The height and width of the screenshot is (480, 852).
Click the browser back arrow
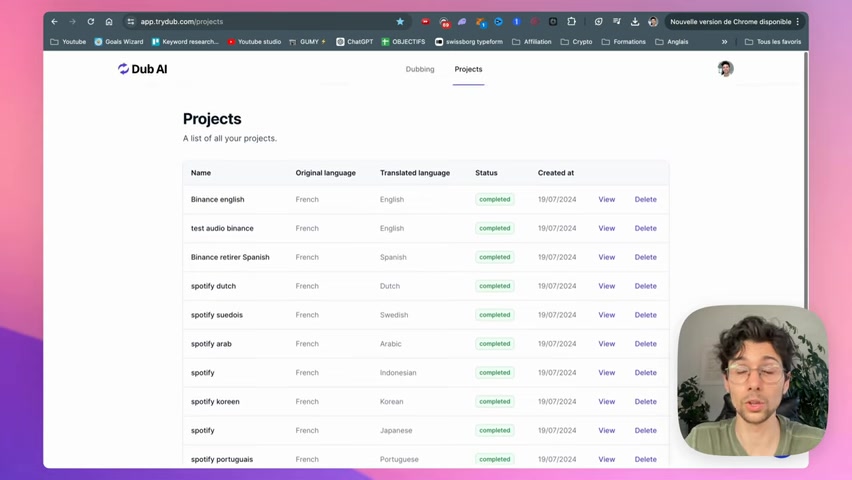tap(54, 22)
